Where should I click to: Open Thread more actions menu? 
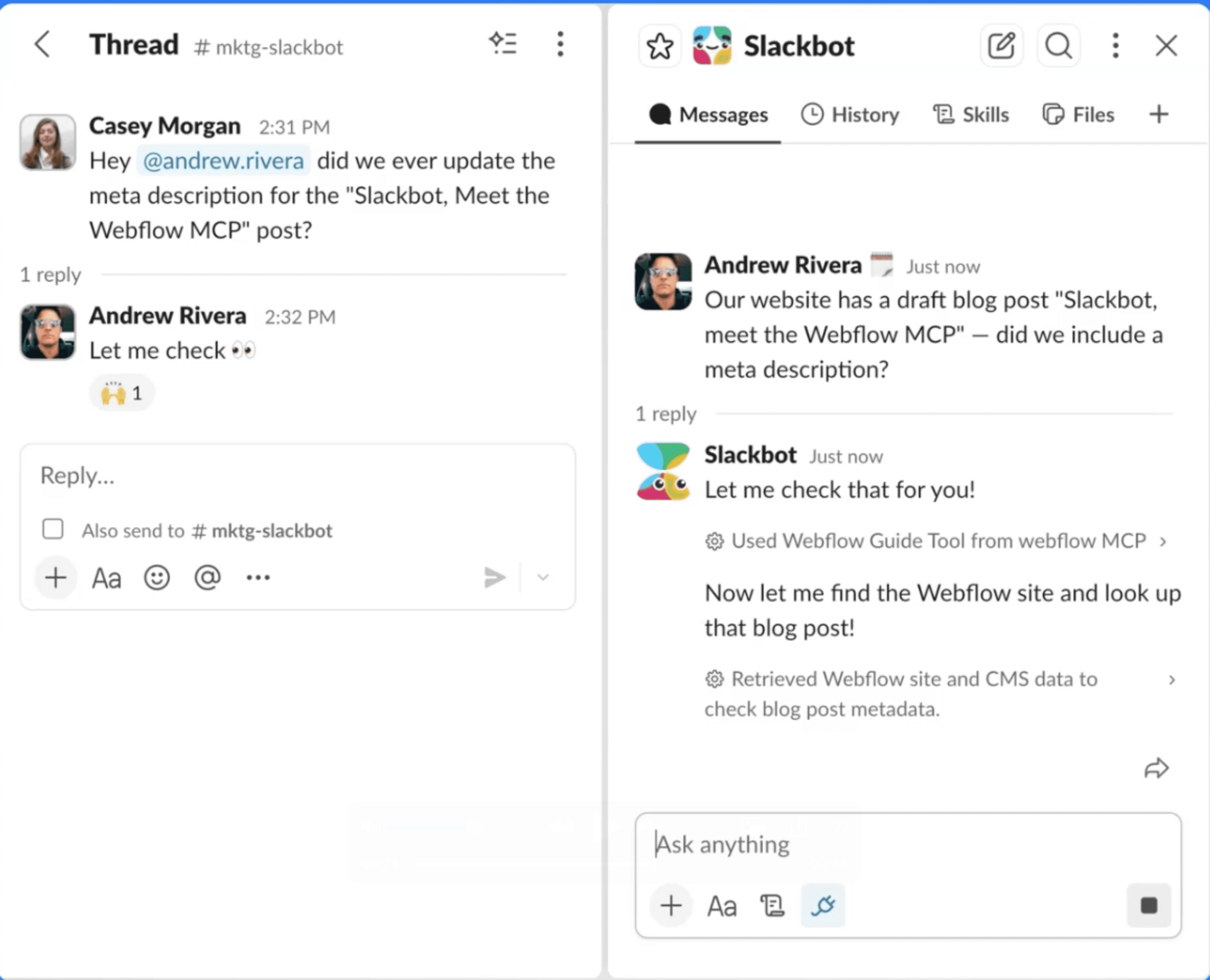coord(560,44)
